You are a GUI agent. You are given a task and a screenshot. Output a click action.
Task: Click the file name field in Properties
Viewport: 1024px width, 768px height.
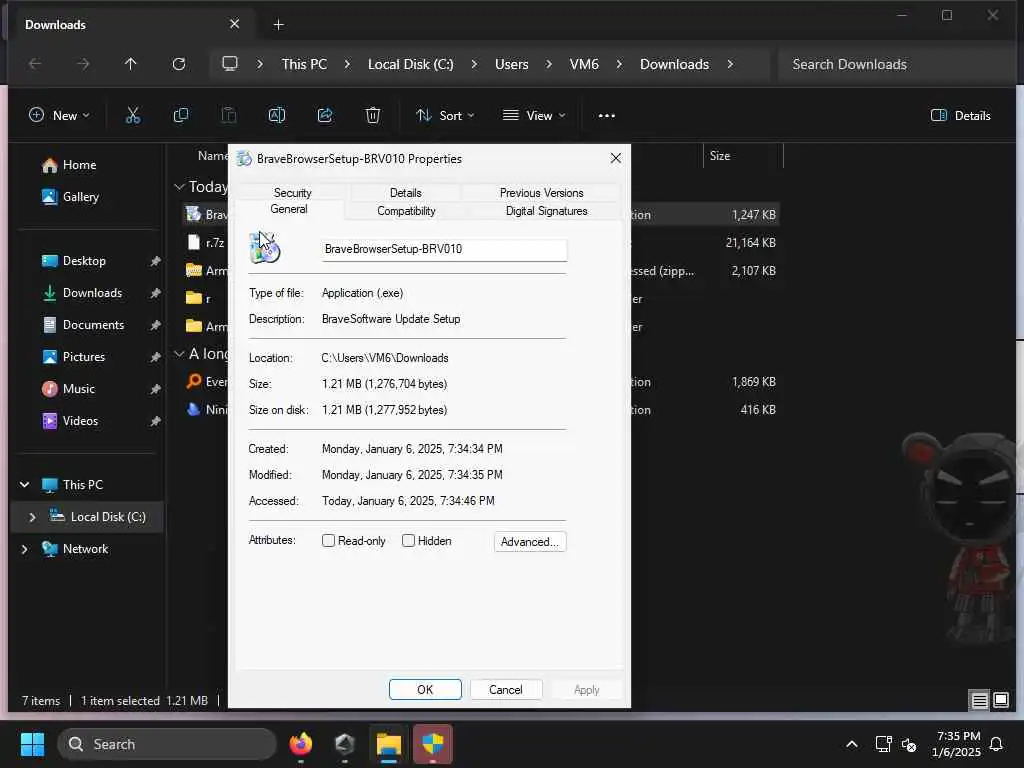[x=444, y=249]
